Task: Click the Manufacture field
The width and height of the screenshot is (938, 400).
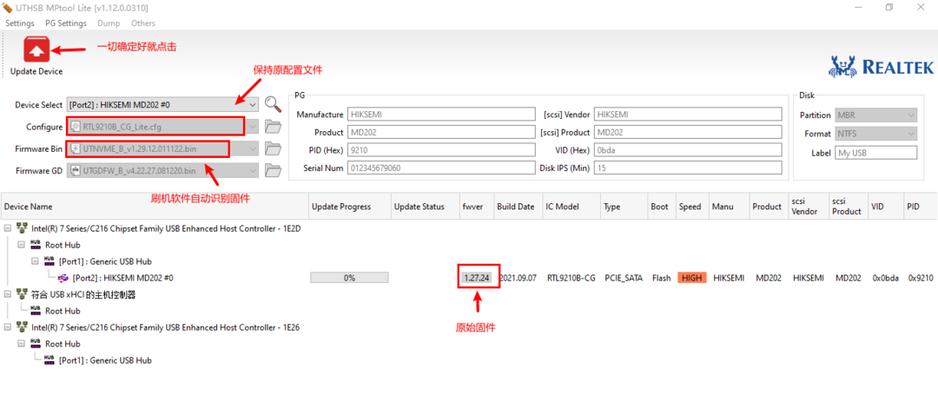Action: [441, 114]
